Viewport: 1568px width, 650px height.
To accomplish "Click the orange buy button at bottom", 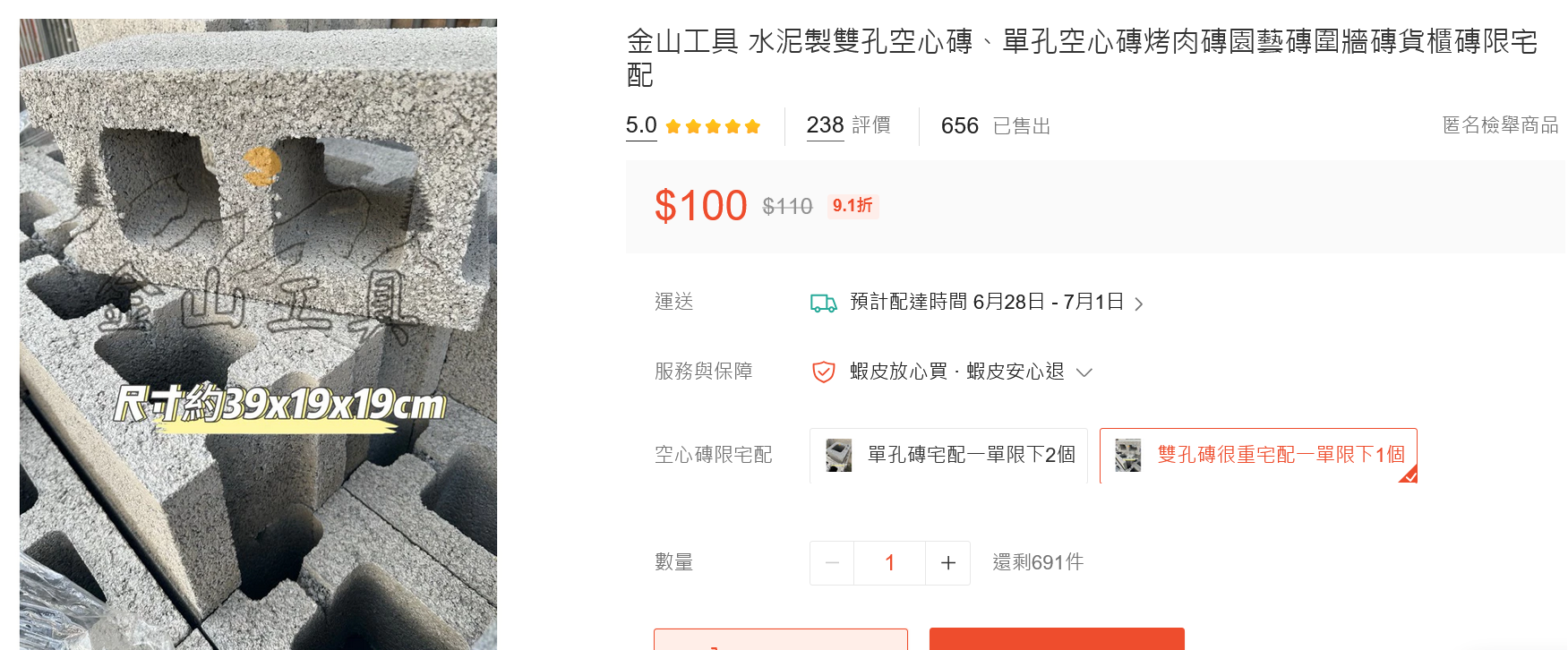I will point(1057,639).
